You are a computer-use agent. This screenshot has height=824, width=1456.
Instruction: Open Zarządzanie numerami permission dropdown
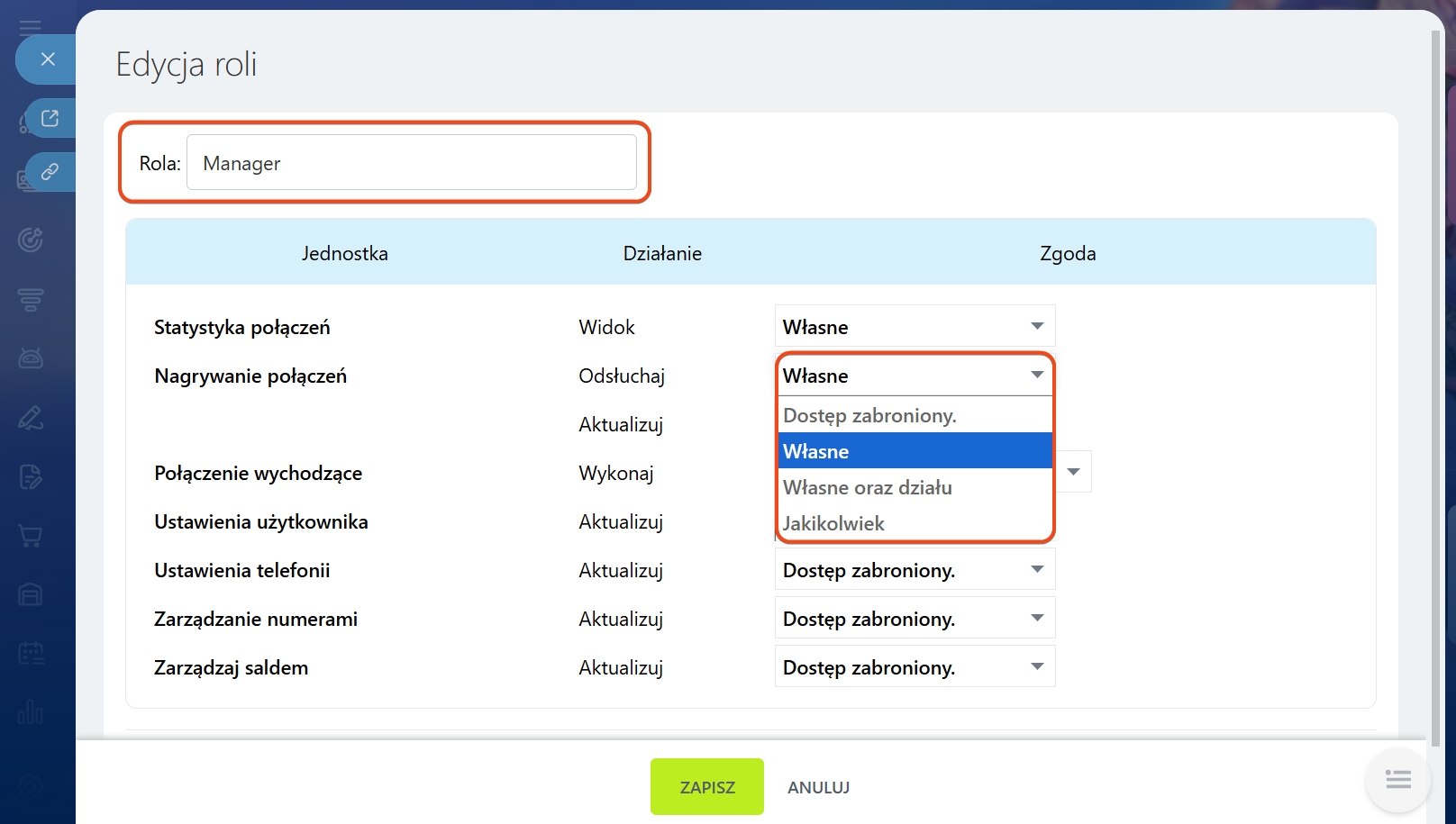tap(914, 619)
